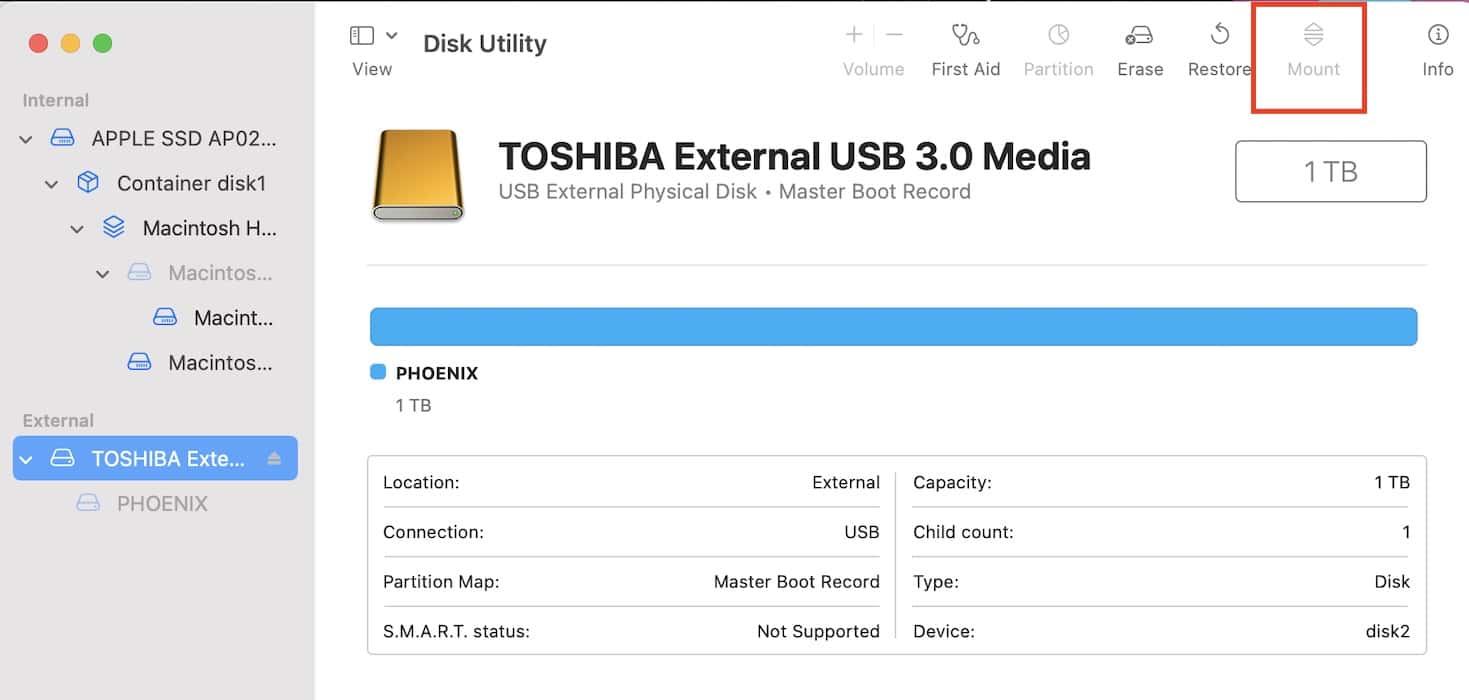Screen dimensions: 1469x700
Task: Click the Info icon in toolbar
Action: tap(1437, 36)
